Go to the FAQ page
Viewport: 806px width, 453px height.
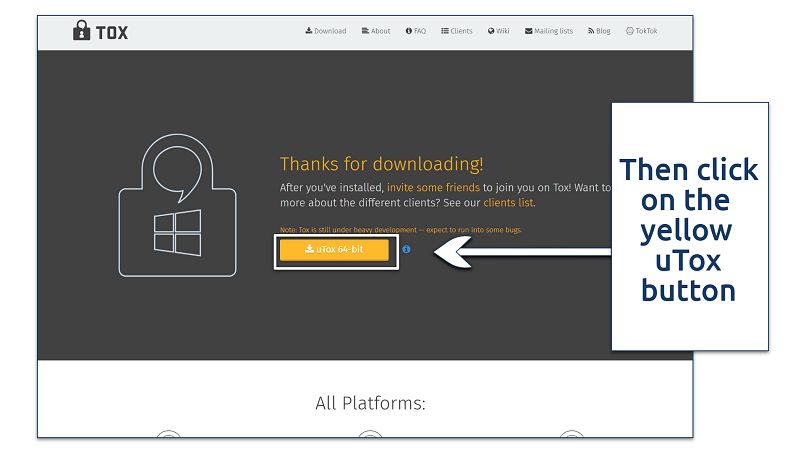pyautogui.click(x=416, y=31)
